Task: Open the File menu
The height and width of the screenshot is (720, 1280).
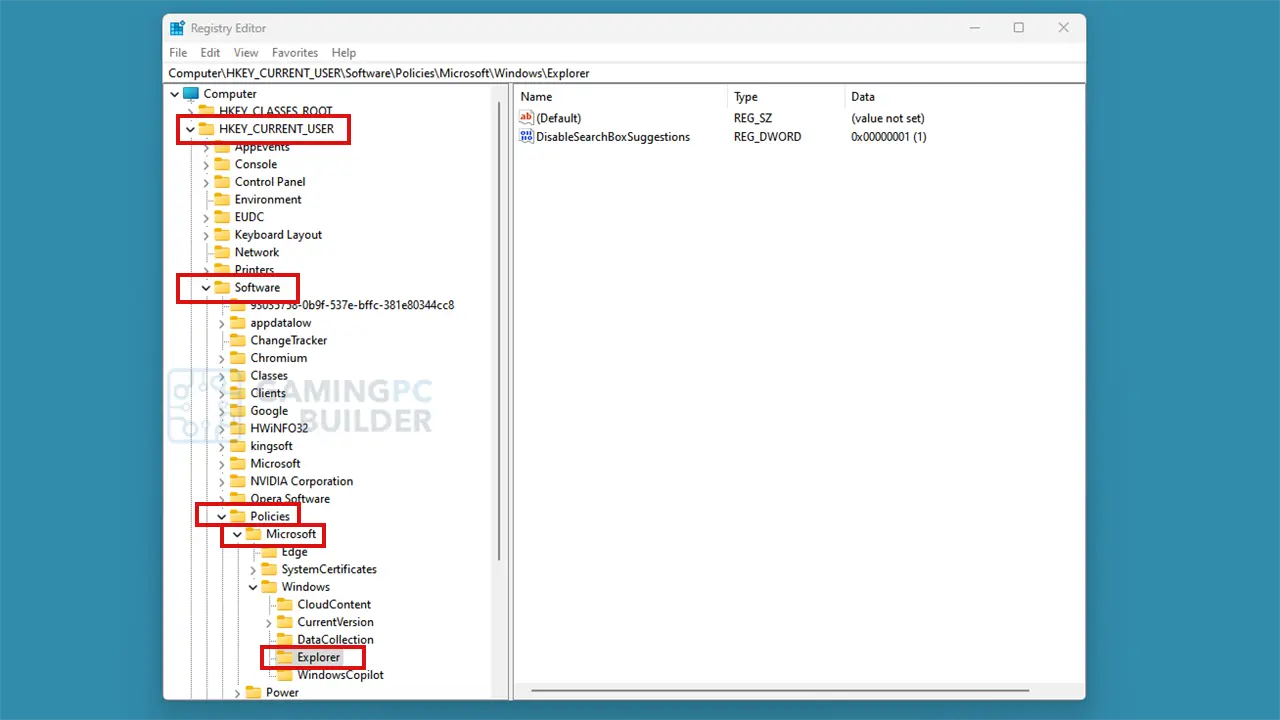Action: click(178, 52)
